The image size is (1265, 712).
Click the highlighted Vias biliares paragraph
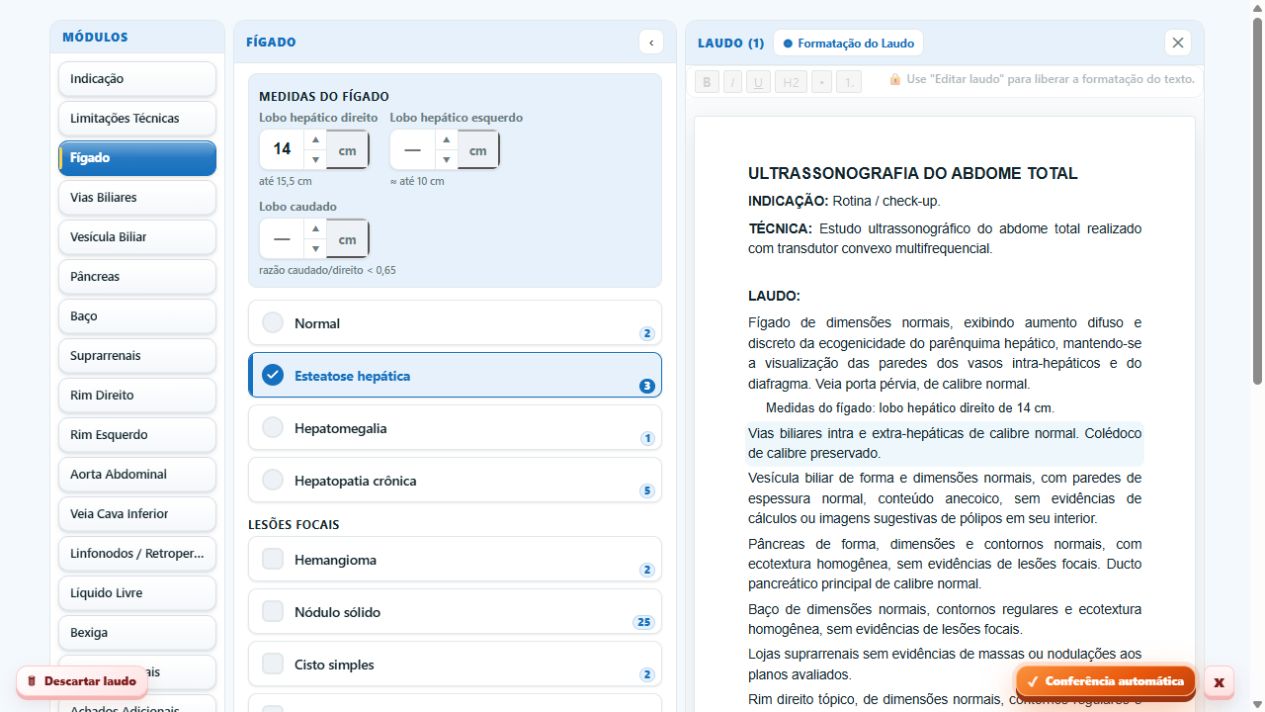[x=945, y=443]
